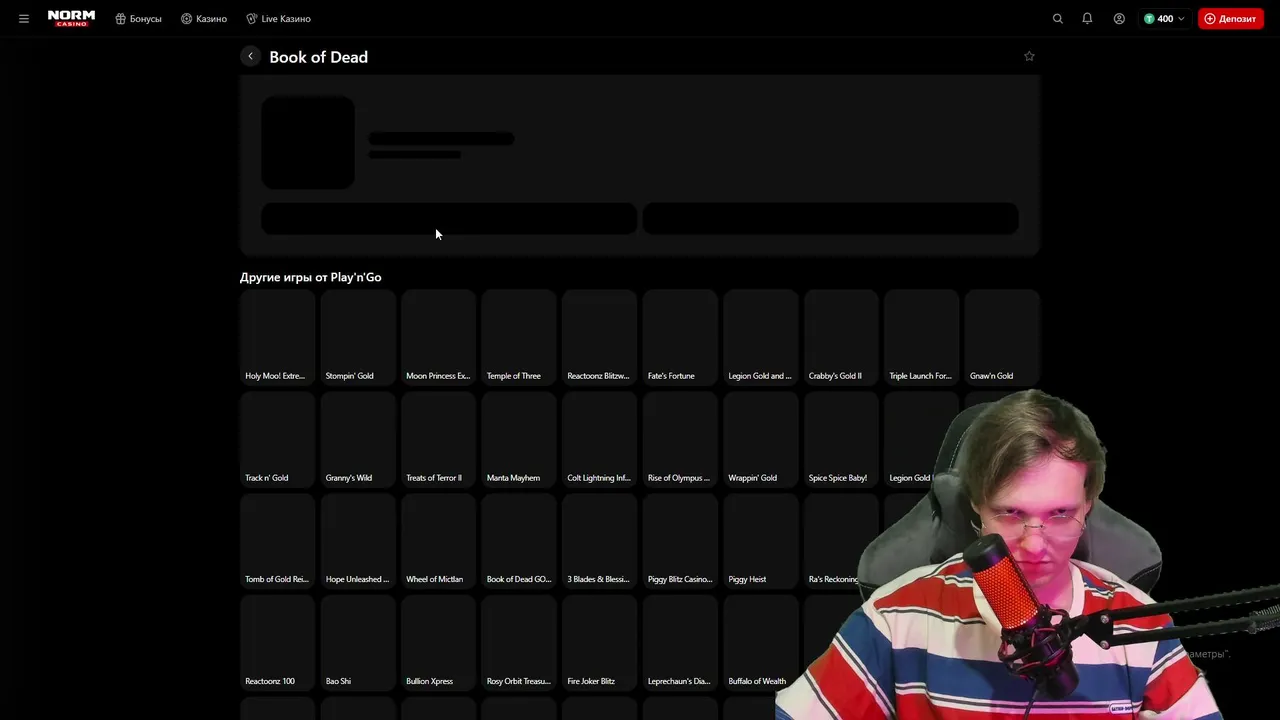Screen dimensions: 1280x720
Task: Click the Book of Dead page title
Action: [318, 57]
